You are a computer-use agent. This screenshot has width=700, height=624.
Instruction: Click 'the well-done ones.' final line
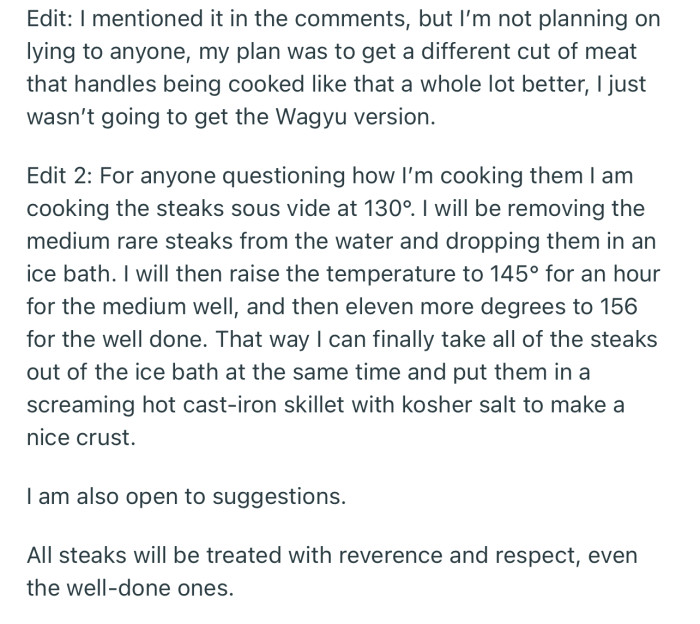[129, 587]
